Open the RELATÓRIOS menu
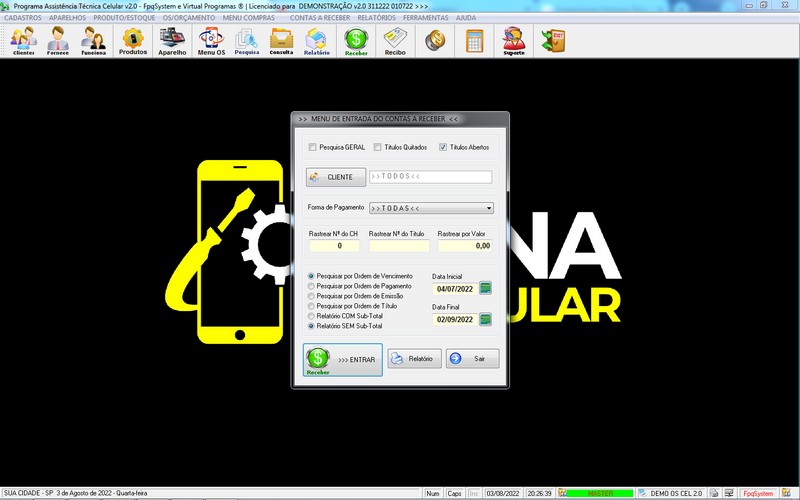The image size is (800, 500). 377,17
